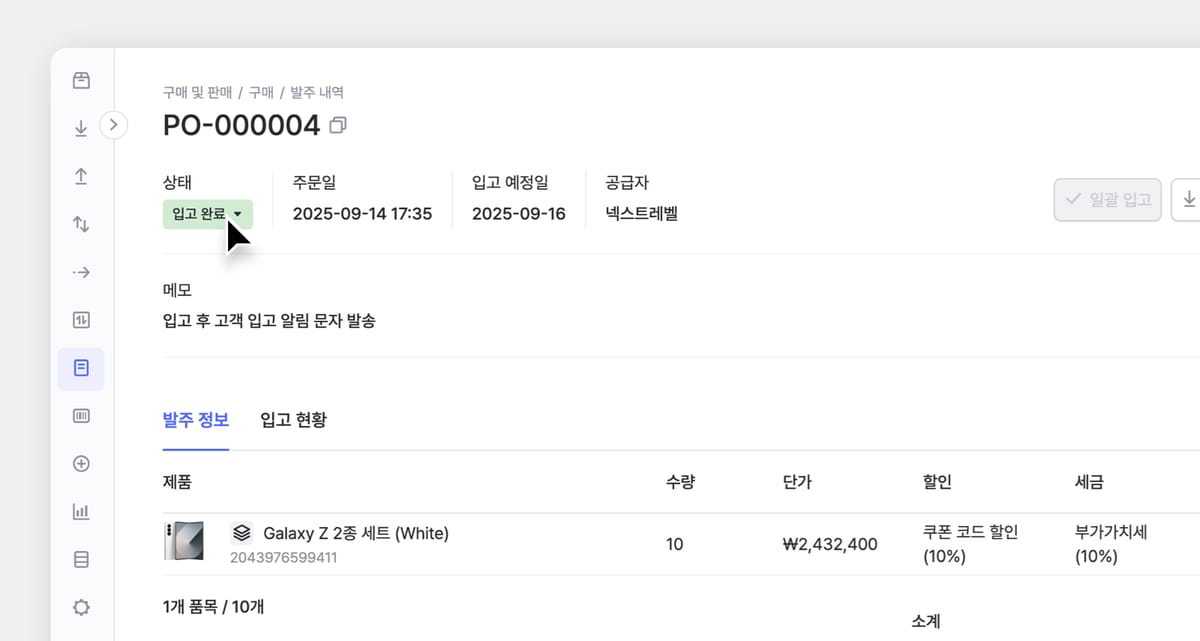
Task: Click the expected date 2025-09-16
Action: click(519, 214)
